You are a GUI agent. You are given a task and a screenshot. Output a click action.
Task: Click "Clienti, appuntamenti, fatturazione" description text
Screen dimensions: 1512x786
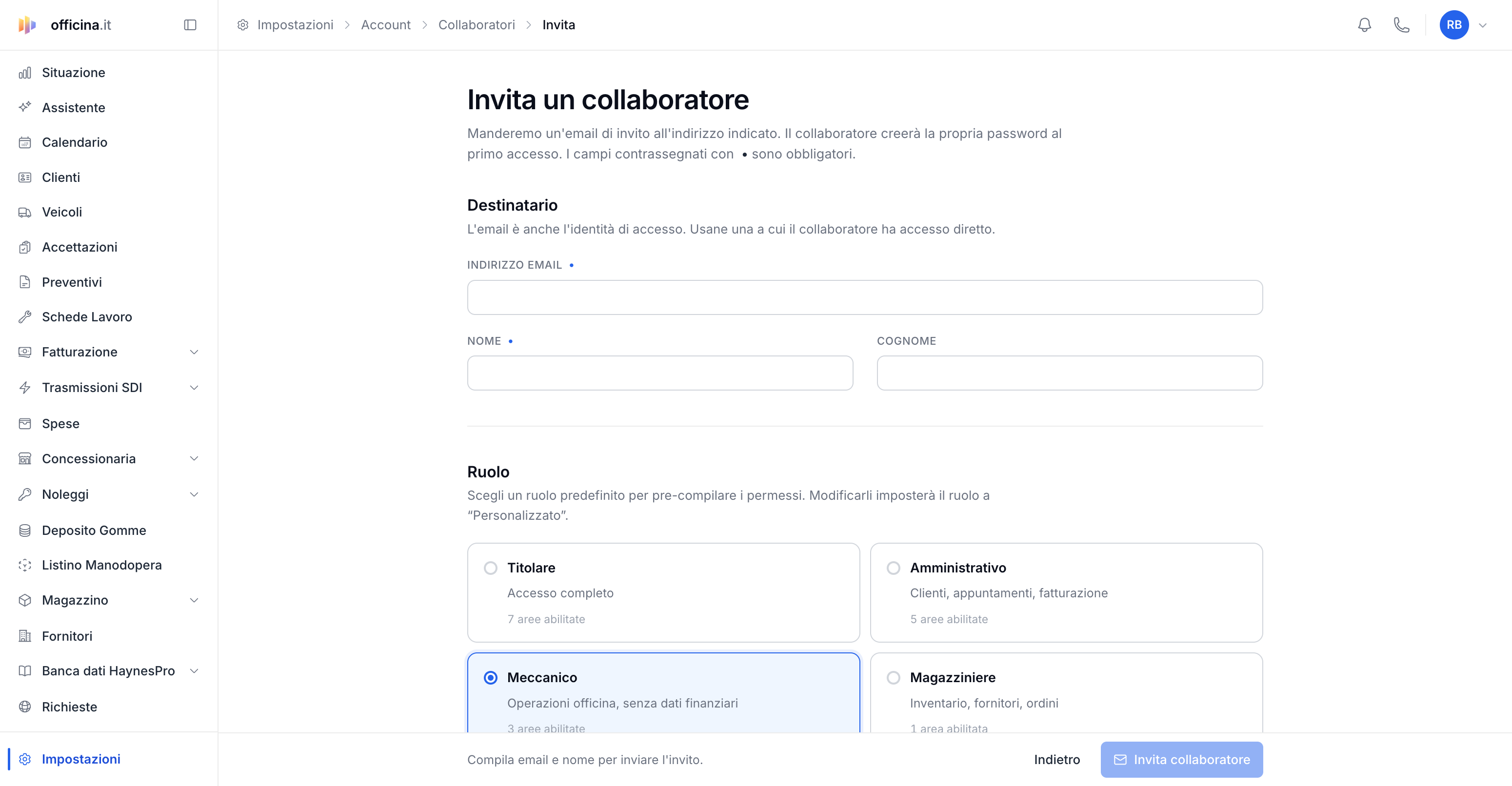[x=1008, y=593]
